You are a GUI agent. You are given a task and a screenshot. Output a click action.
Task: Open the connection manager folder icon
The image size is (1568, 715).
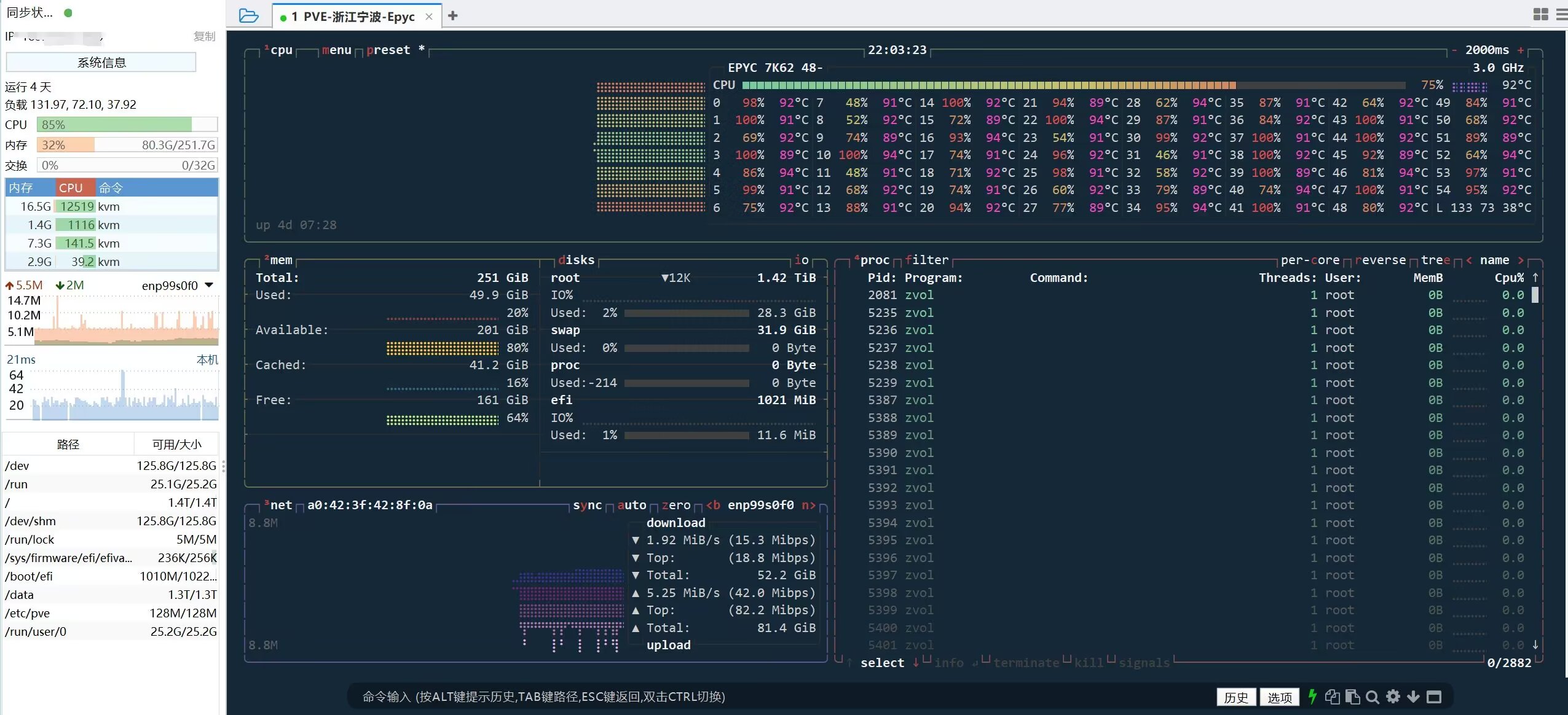(248, 16)
